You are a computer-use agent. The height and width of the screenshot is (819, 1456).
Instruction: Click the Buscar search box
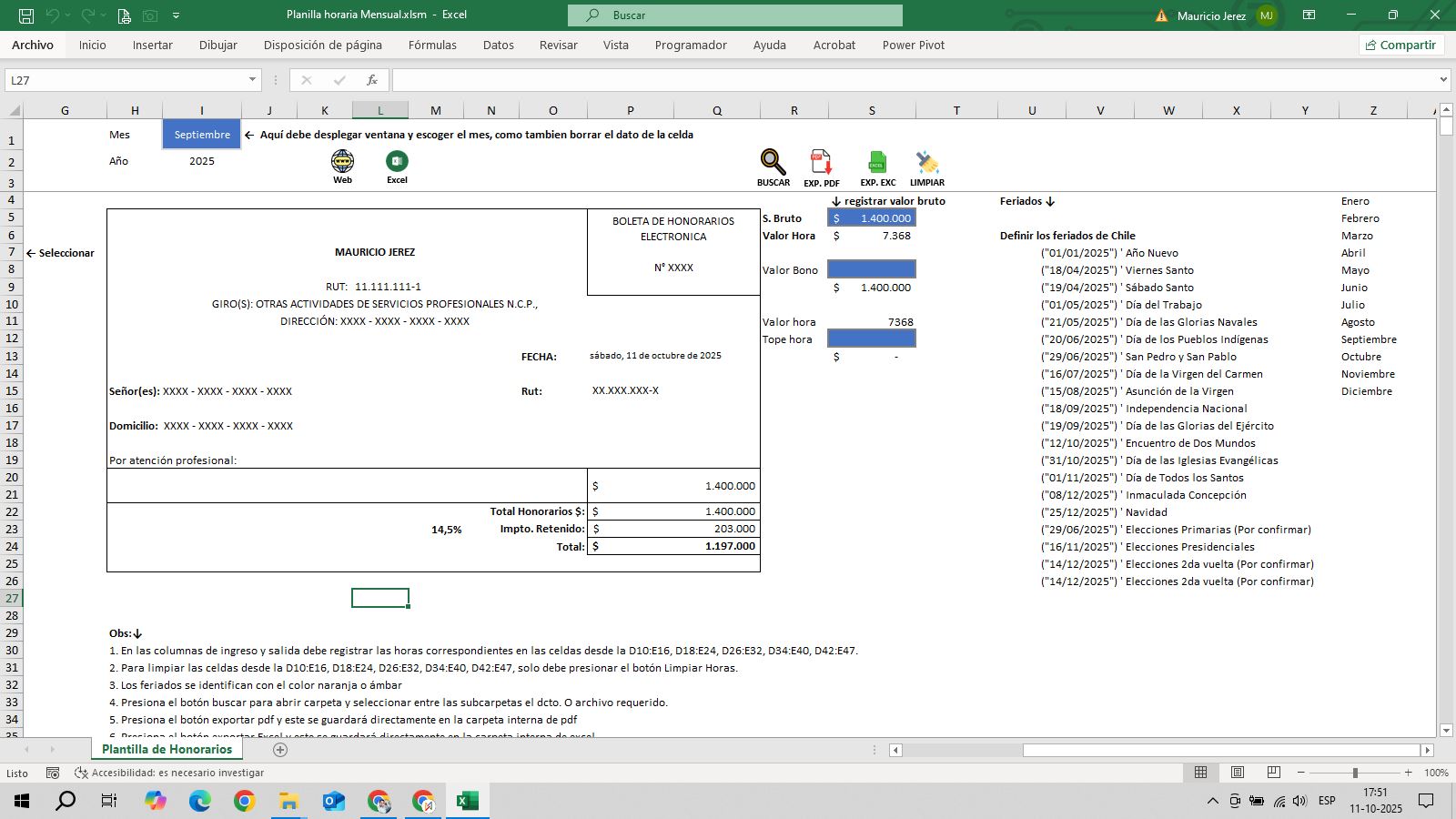coord(735,15)
